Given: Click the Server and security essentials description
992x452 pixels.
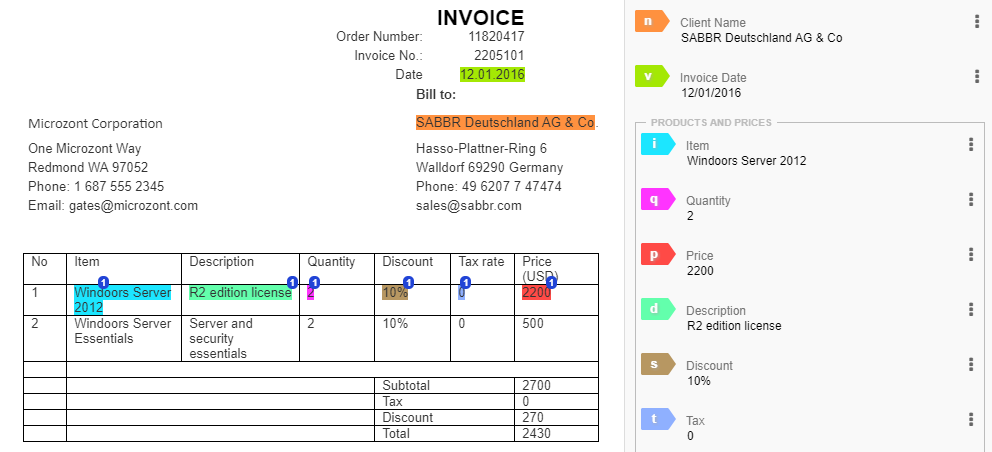Looking at the screenshot, I should (221, 338).
